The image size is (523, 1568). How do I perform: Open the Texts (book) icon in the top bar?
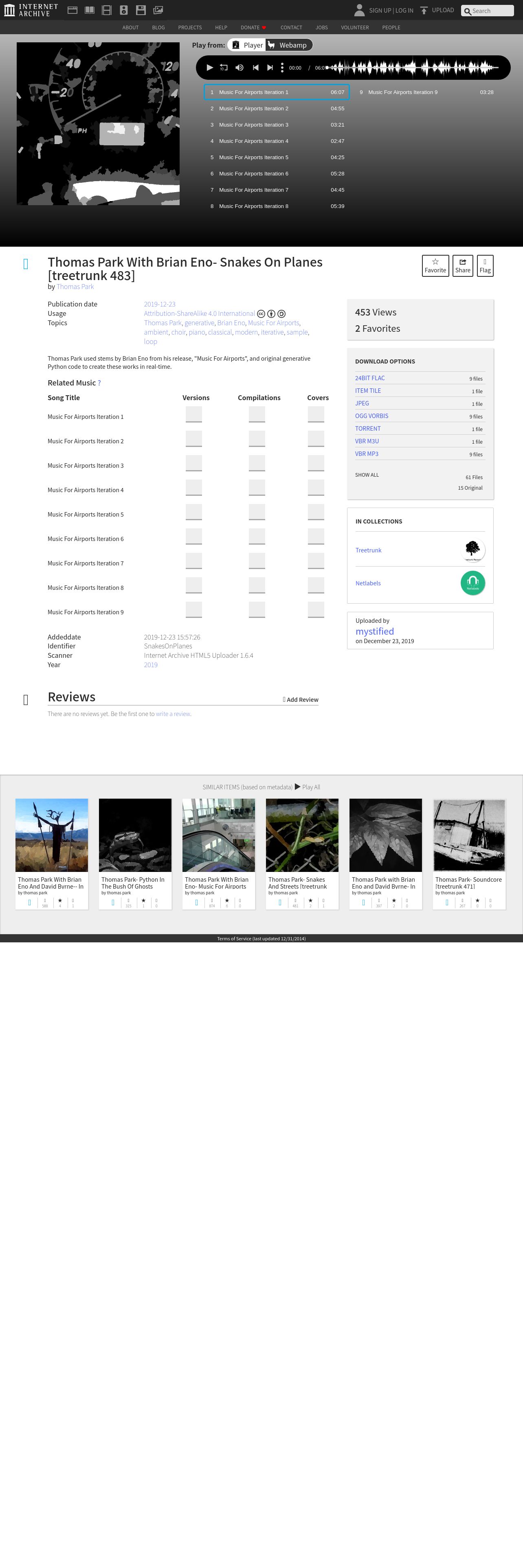pos(90,10)
